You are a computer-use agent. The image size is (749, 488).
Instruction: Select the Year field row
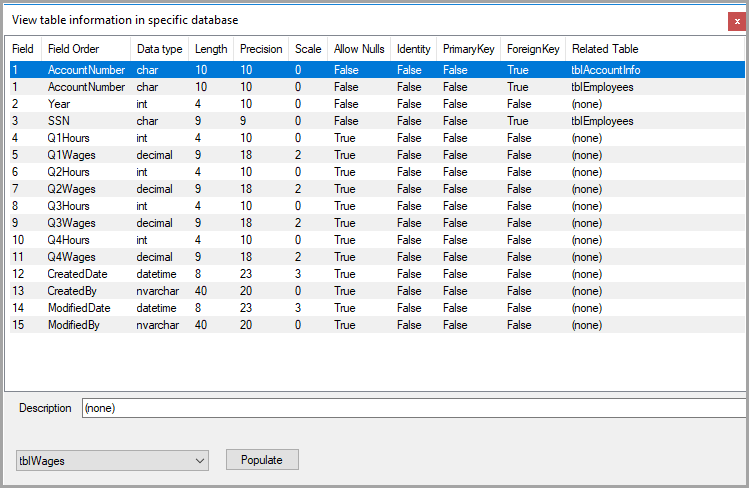pos(377,104)
